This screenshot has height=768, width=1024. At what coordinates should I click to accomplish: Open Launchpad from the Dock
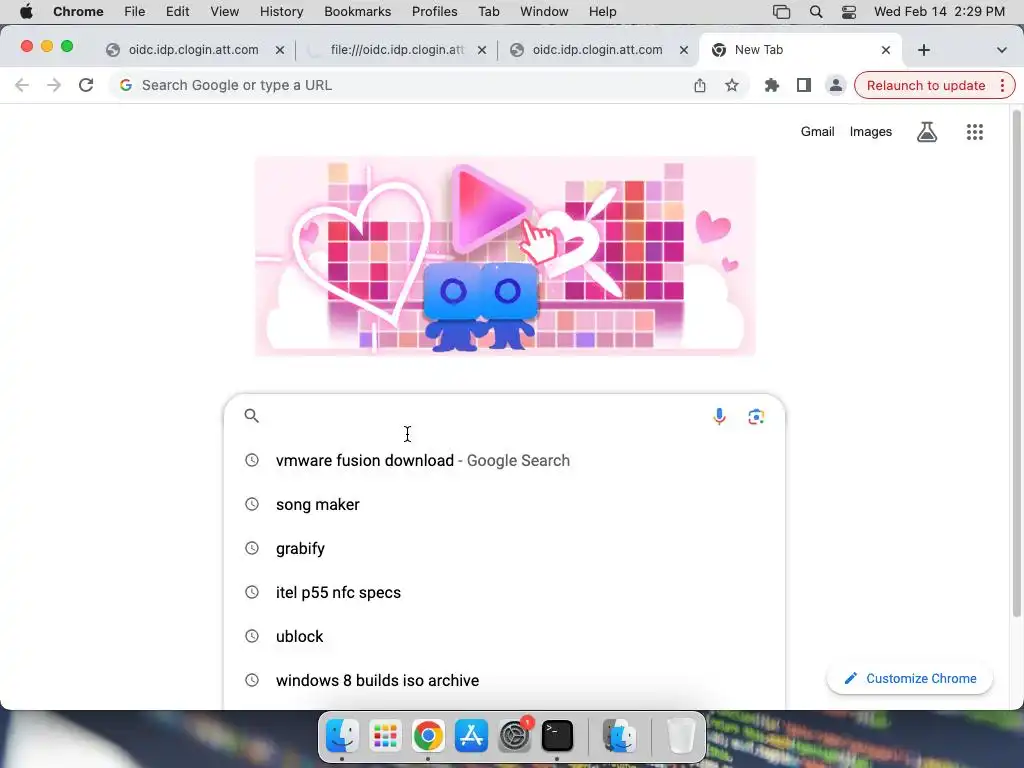point(385,736)
